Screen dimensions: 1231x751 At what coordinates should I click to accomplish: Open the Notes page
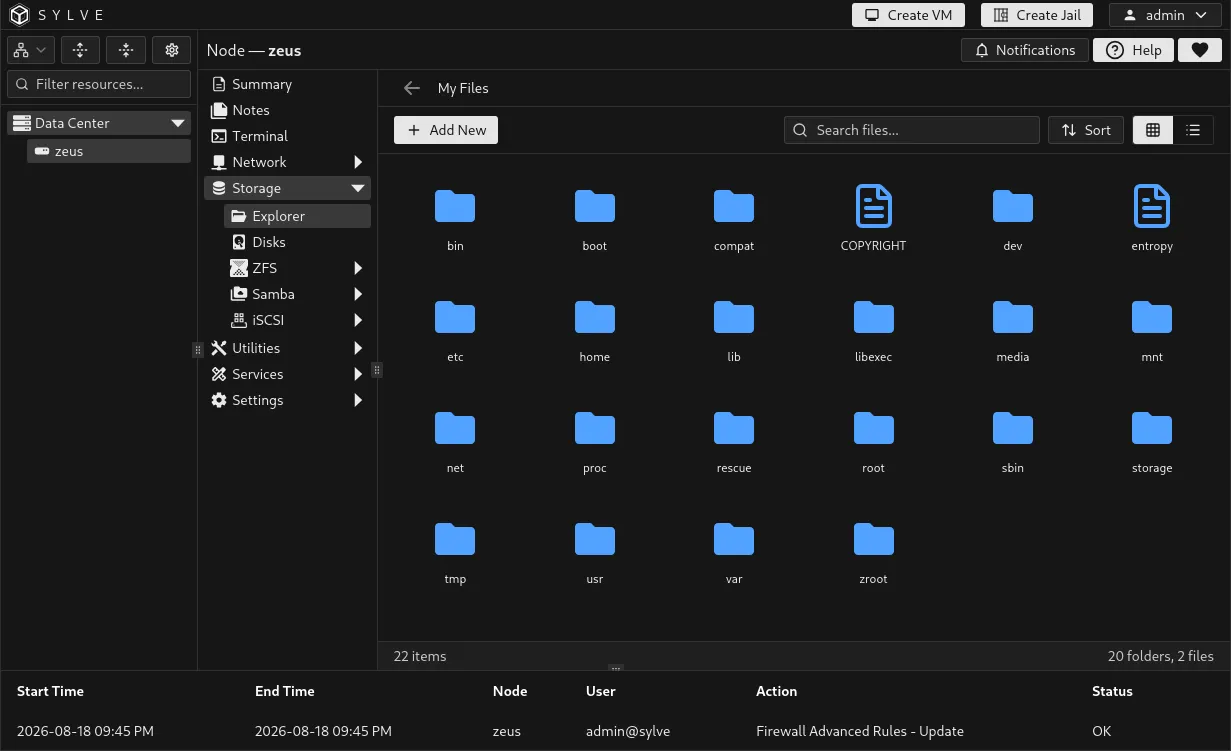tap(287, 110)
